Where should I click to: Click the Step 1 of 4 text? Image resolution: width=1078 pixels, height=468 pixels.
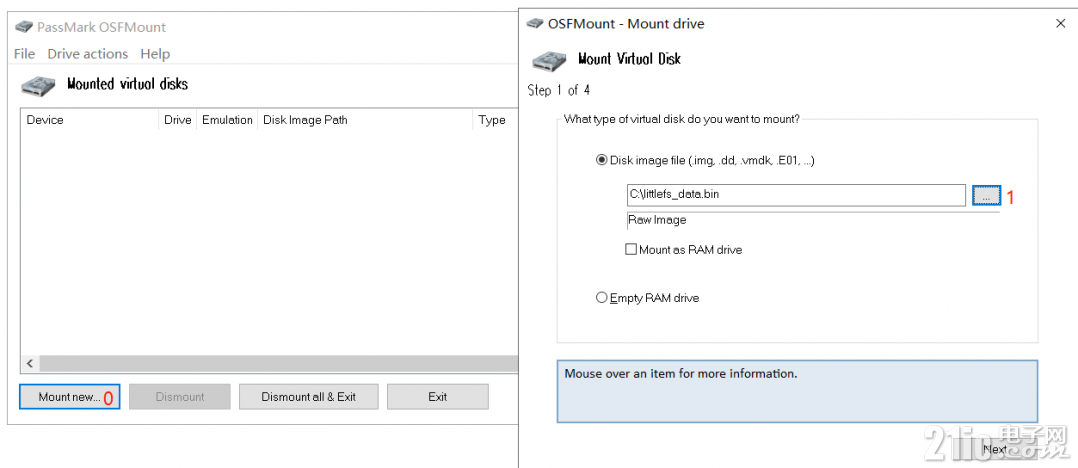coord(558,90)
